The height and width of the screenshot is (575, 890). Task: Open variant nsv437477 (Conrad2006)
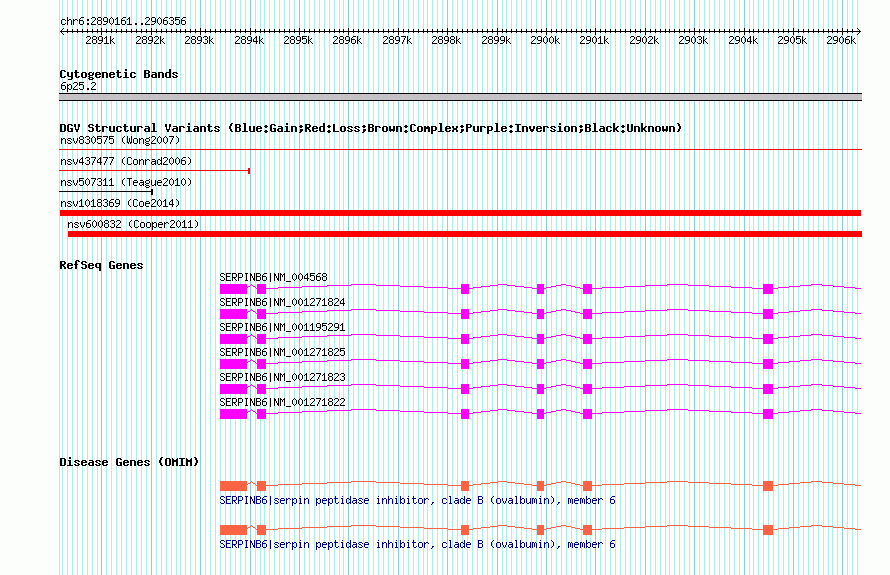pos(126,161)
